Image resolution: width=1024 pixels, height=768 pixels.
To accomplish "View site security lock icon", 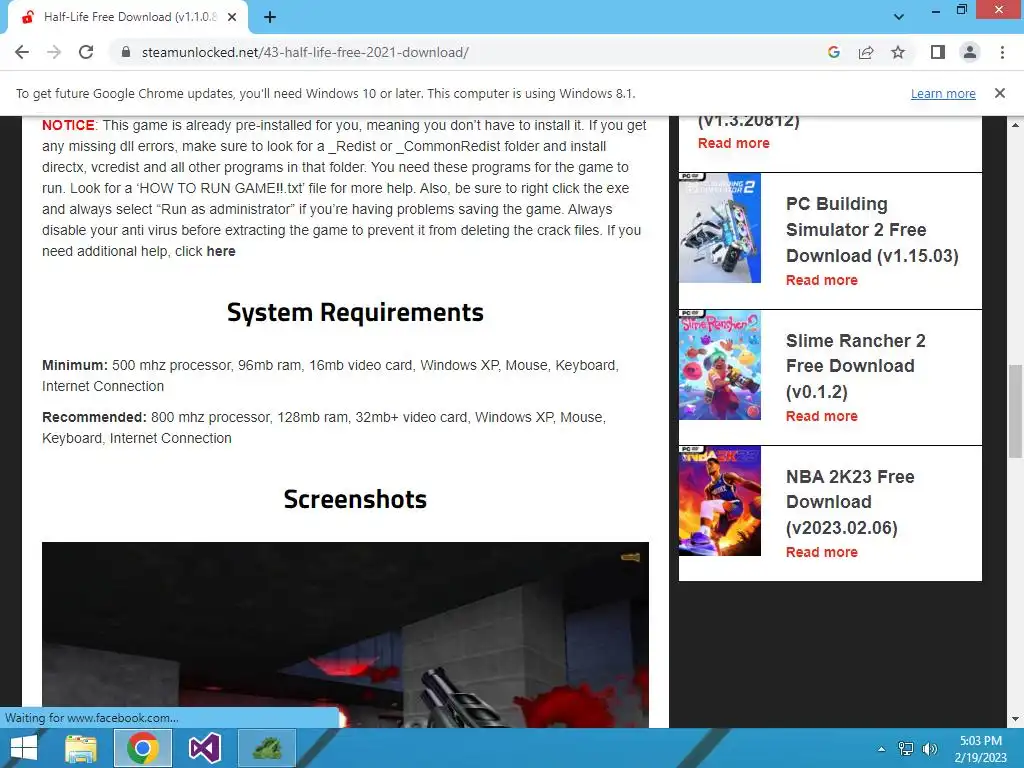I will (126, 52).
